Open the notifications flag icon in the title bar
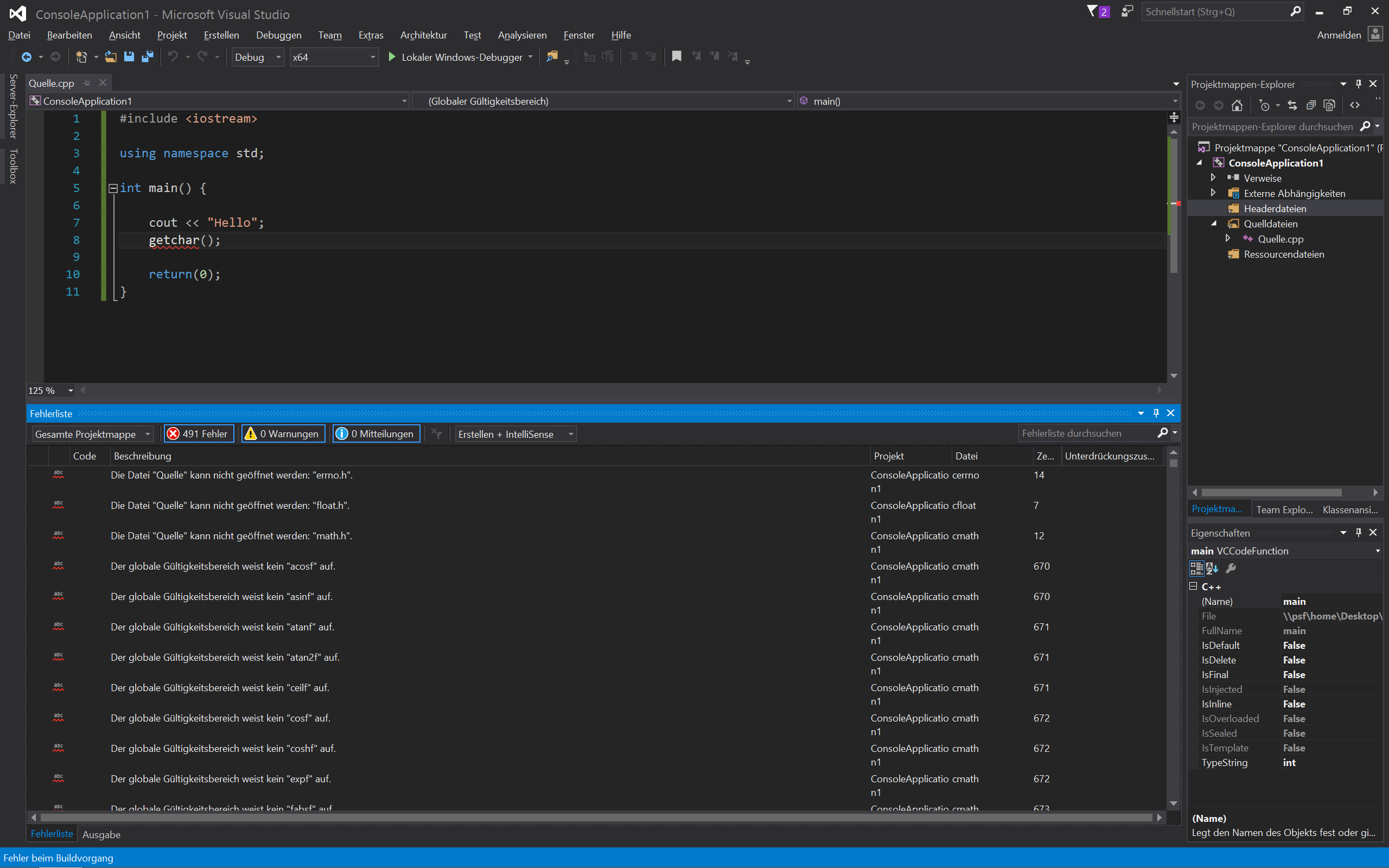This screenshot has height=868, width=1389. click(1092, 11)
